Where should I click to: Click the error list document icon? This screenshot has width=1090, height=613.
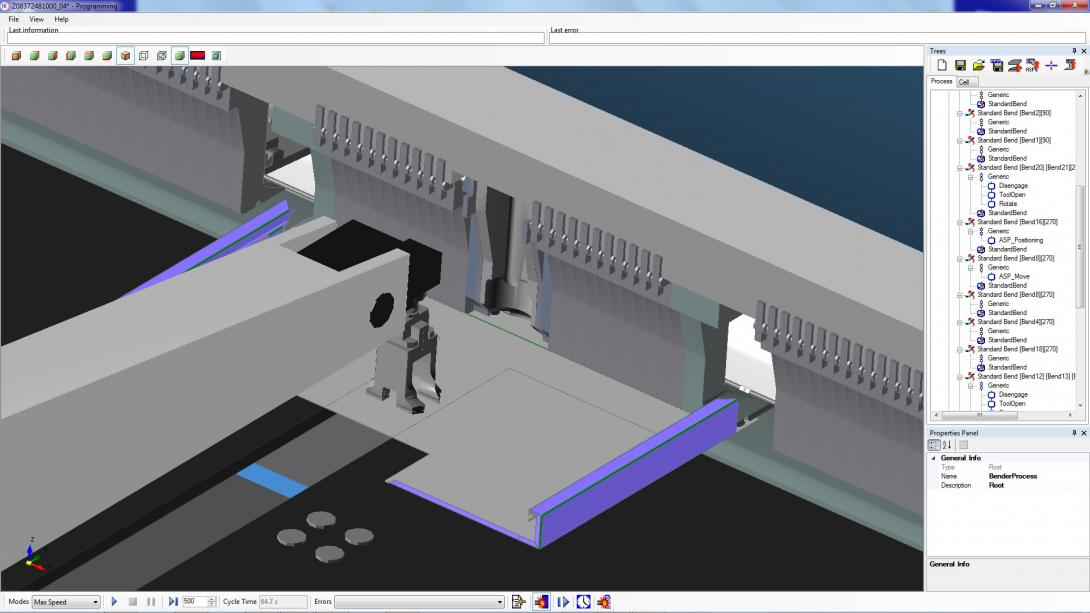518,602
